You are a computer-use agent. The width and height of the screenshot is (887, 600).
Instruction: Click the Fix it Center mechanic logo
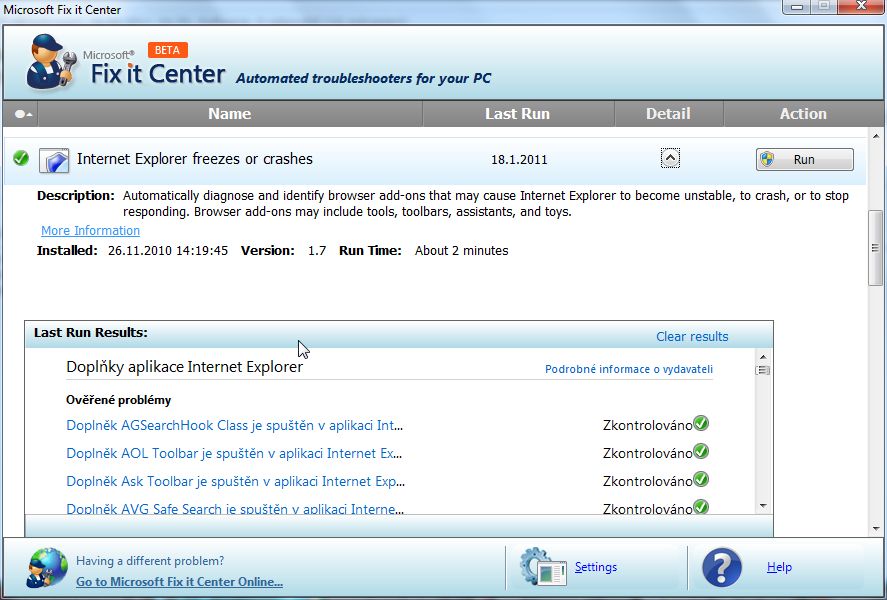pos(51,62)
